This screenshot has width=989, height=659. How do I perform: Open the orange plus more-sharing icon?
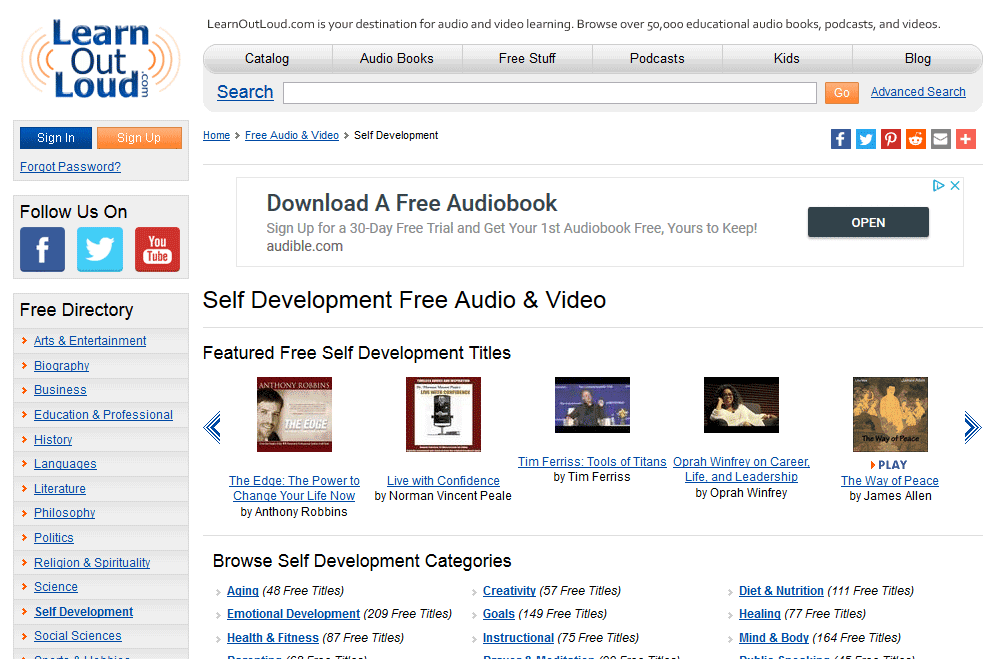coord(966,139)
